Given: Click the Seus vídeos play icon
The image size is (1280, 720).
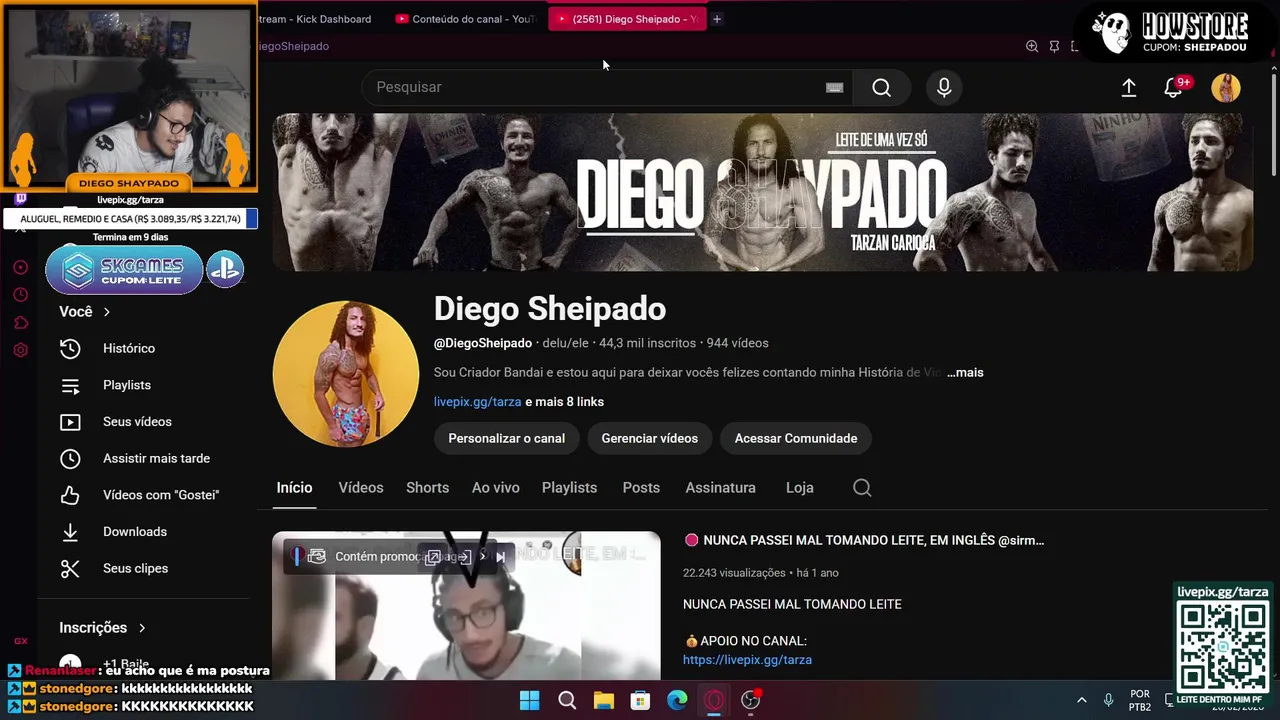Looking at the screenshot, I should 70,422.
